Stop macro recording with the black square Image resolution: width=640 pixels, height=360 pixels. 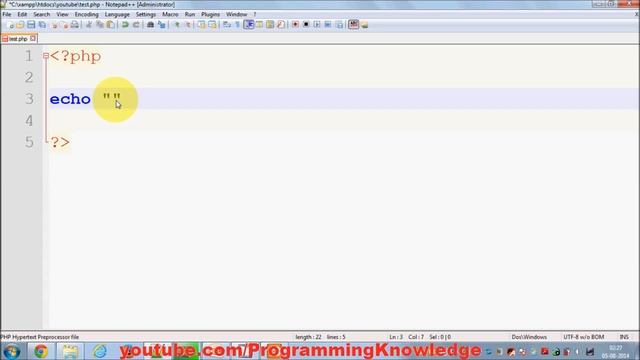pos(306,25)
